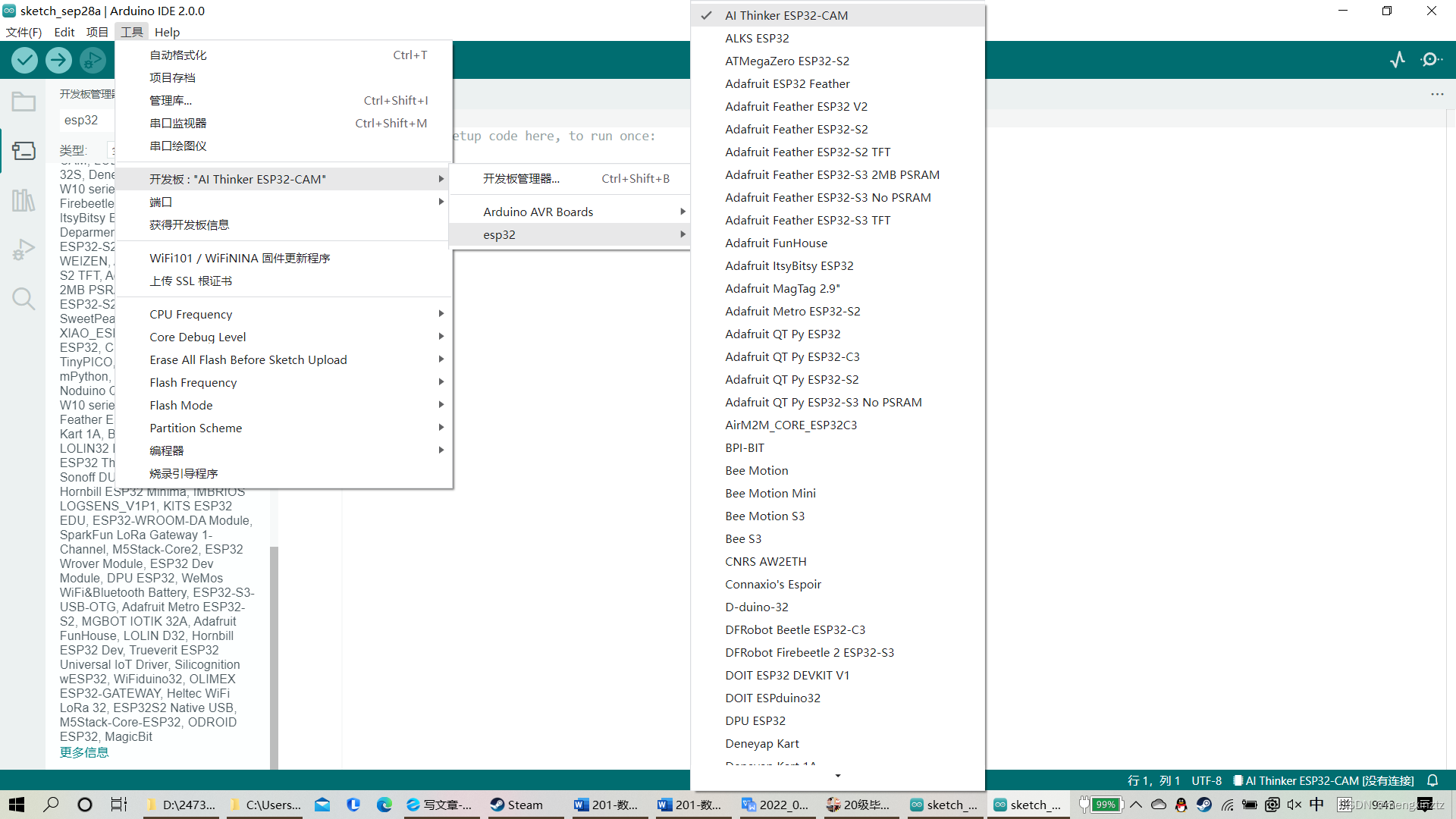Image resolution: width=1456 pixels, height=819 pixels.
Task: Click status bar AI Thinker ESP32-CAM board
Action: (1323, 780)
